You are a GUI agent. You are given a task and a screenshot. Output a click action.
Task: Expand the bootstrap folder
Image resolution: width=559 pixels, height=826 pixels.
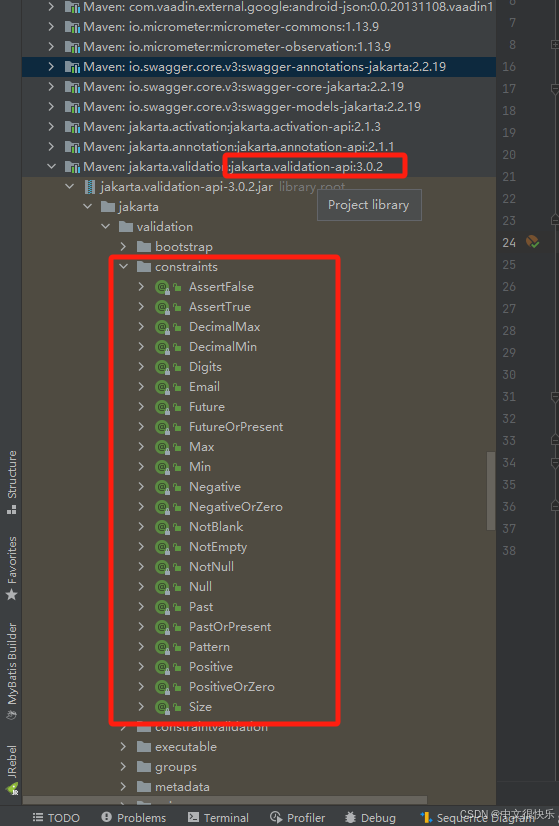[123, 247]
